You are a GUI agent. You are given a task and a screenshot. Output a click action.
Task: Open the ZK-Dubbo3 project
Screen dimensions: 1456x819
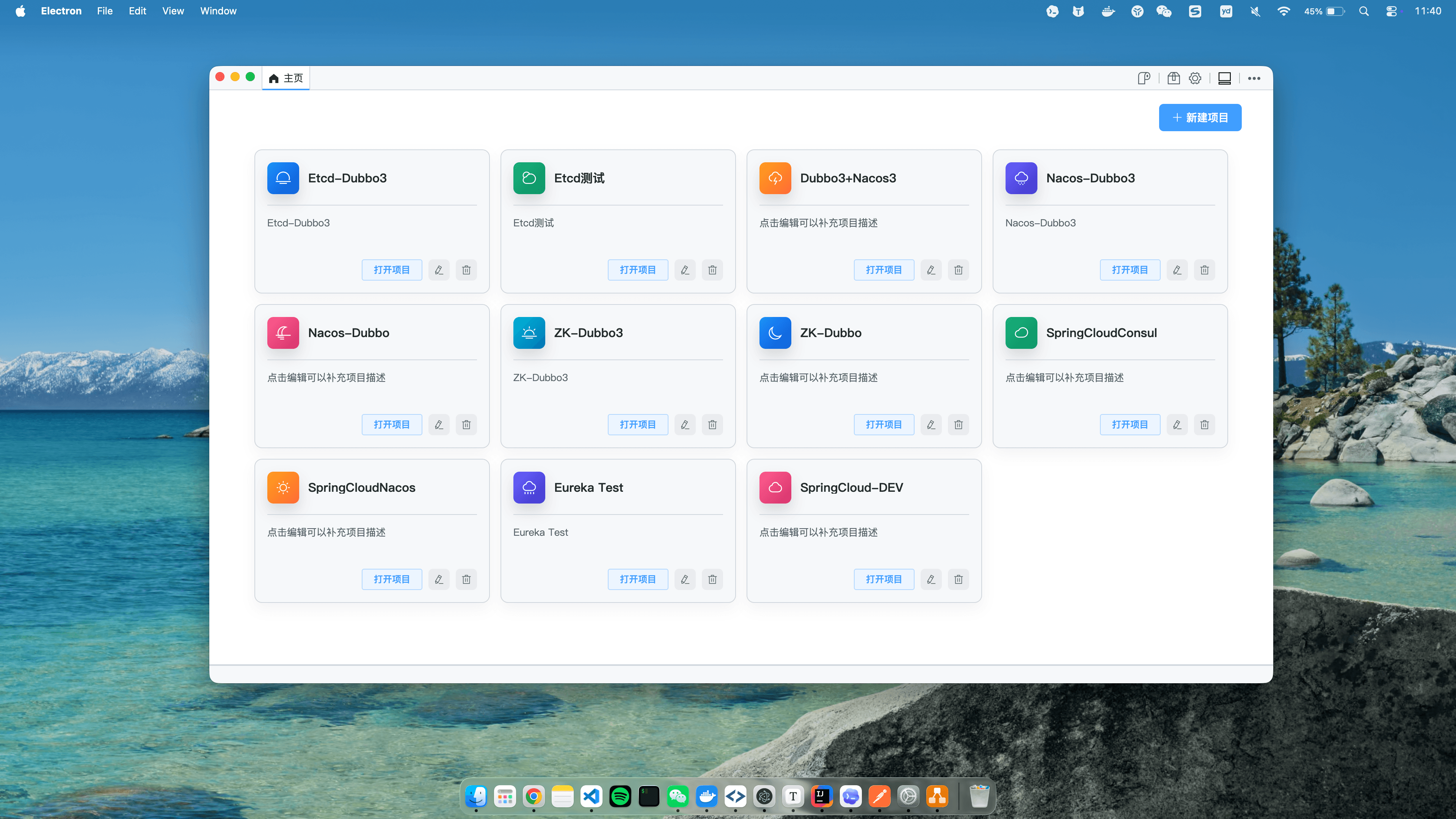tap(637, 425)
